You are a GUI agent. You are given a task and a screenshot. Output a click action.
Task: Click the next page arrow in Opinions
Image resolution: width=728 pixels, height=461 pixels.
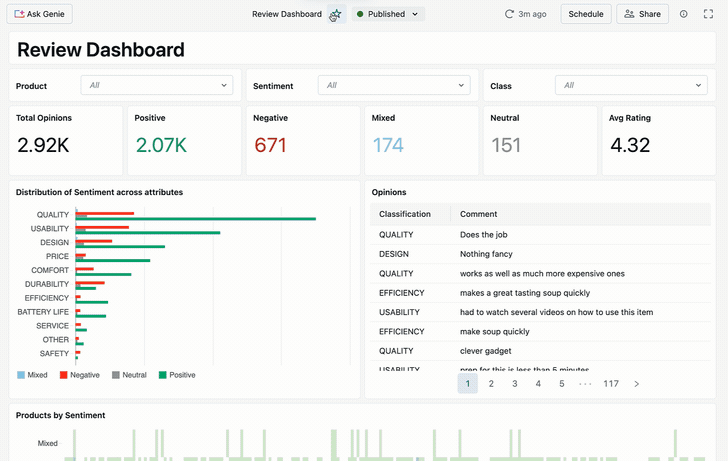tap(637, 383)
